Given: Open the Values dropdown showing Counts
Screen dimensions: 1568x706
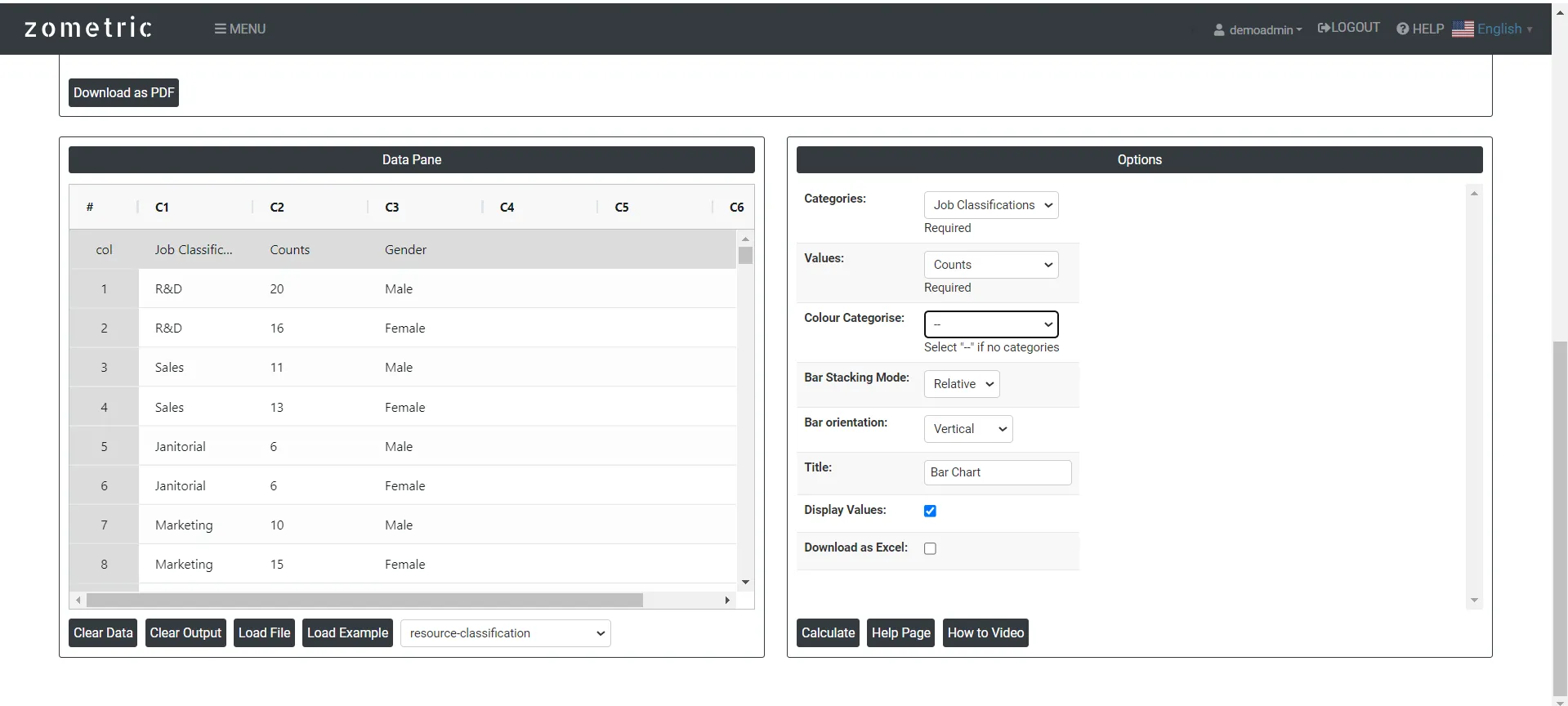Looking at the screenshot, I should point(991,265).
